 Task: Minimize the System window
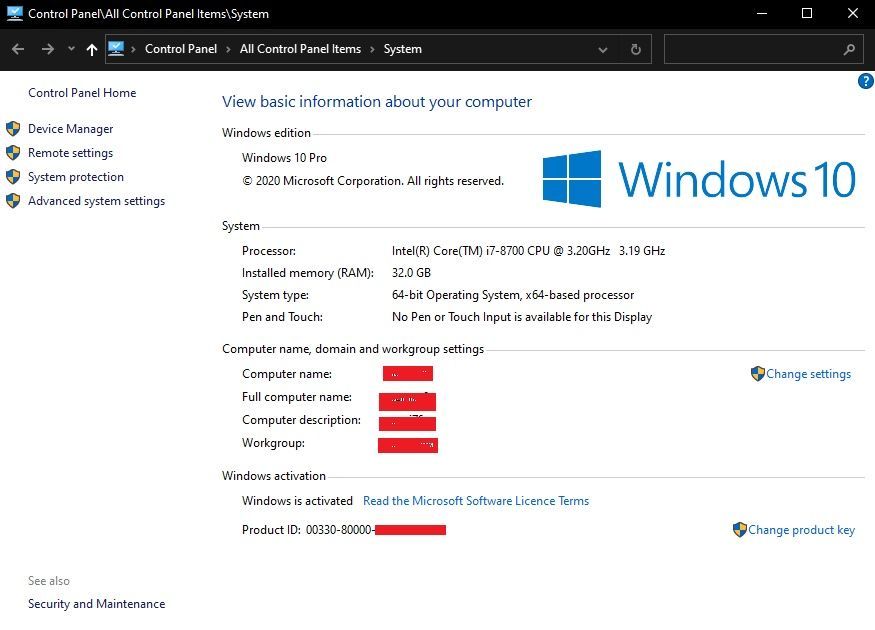(x=762, y=13)
